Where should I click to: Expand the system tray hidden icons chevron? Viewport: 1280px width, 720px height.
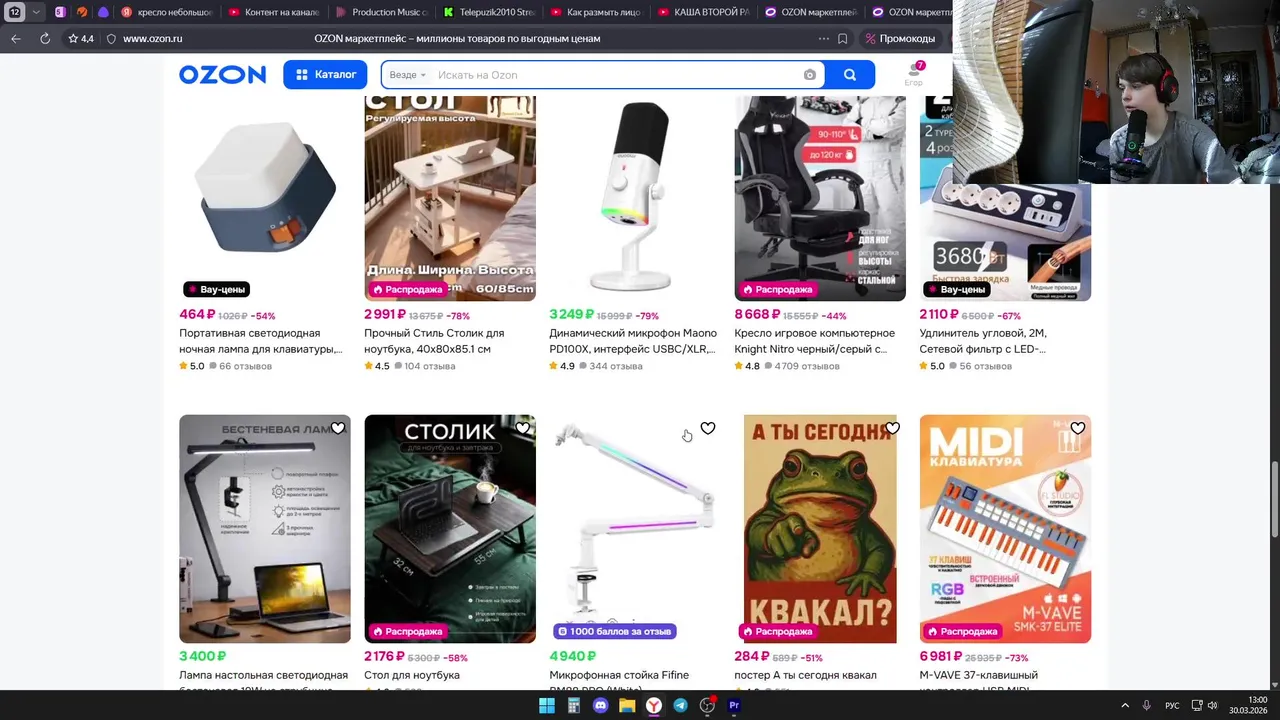coord(1124,705)
